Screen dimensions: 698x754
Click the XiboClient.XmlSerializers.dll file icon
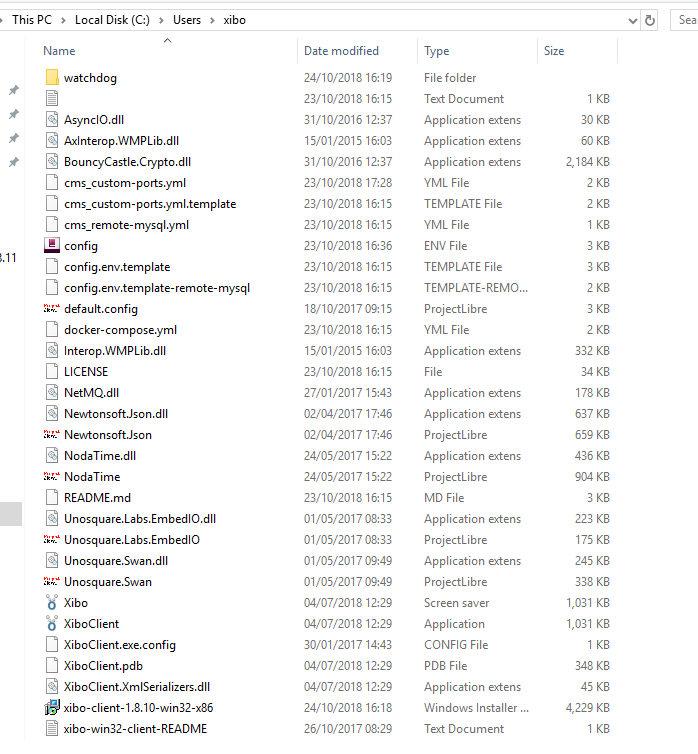(x=52, y=687)
